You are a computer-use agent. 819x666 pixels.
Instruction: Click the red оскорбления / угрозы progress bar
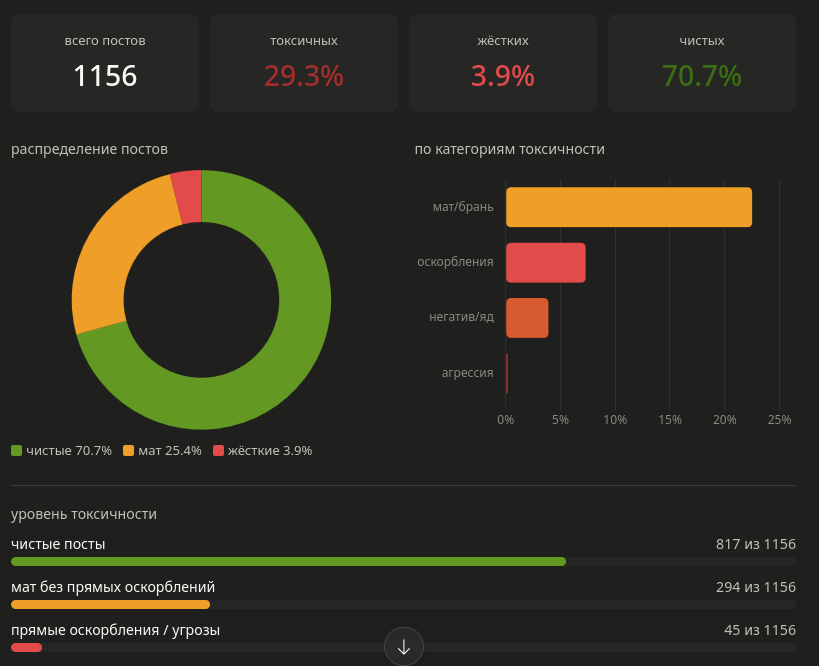pos(26,648)
